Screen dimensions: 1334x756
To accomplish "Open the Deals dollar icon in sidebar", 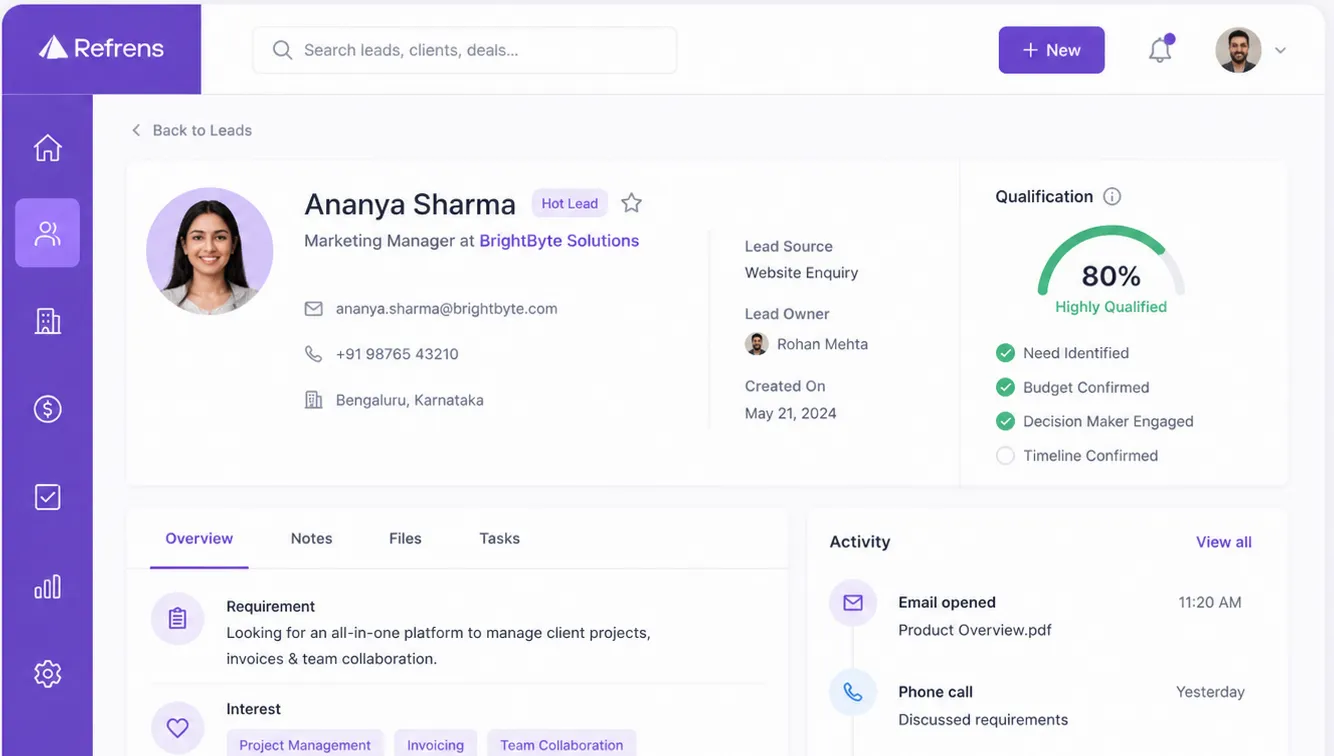I will pyautogui.click(x=47, y=409).
